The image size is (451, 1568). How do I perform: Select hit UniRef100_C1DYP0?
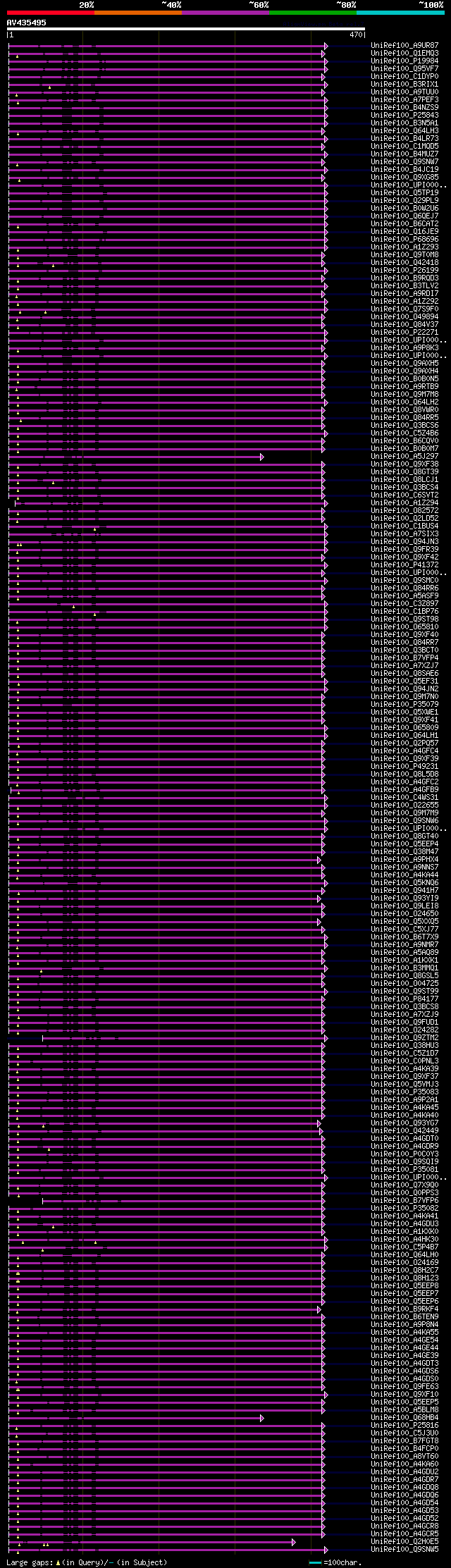[x=404, y=77]
